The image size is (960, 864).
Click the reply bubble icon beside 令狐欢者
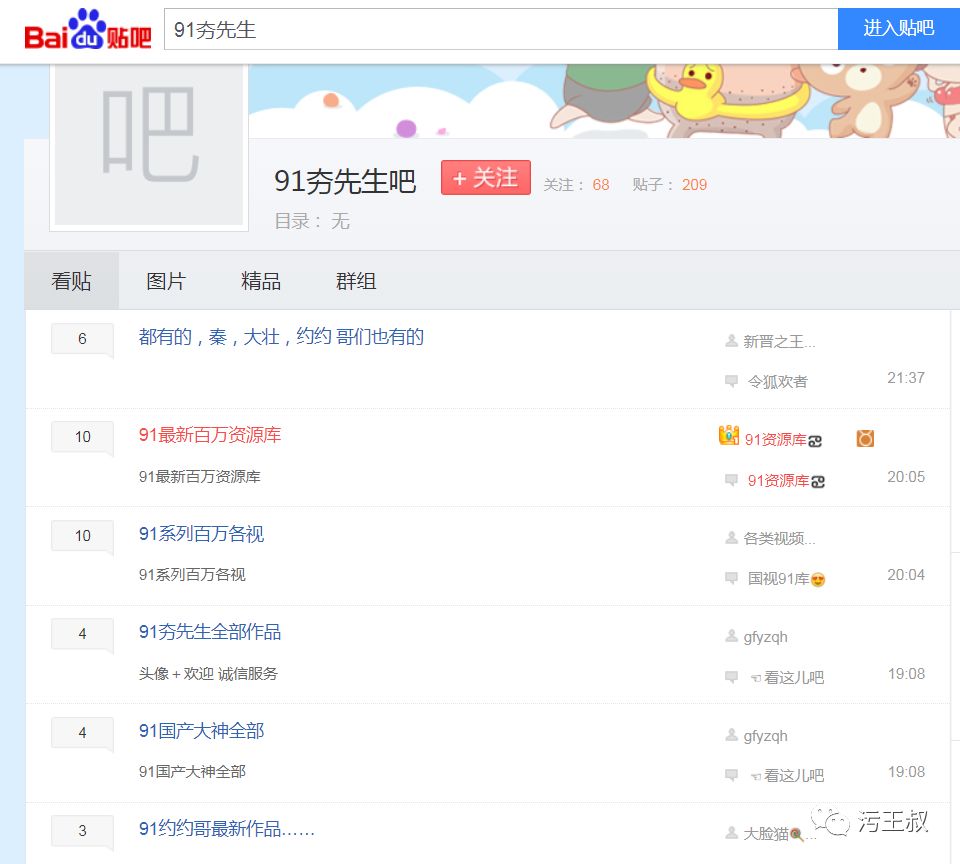point(731,381)
